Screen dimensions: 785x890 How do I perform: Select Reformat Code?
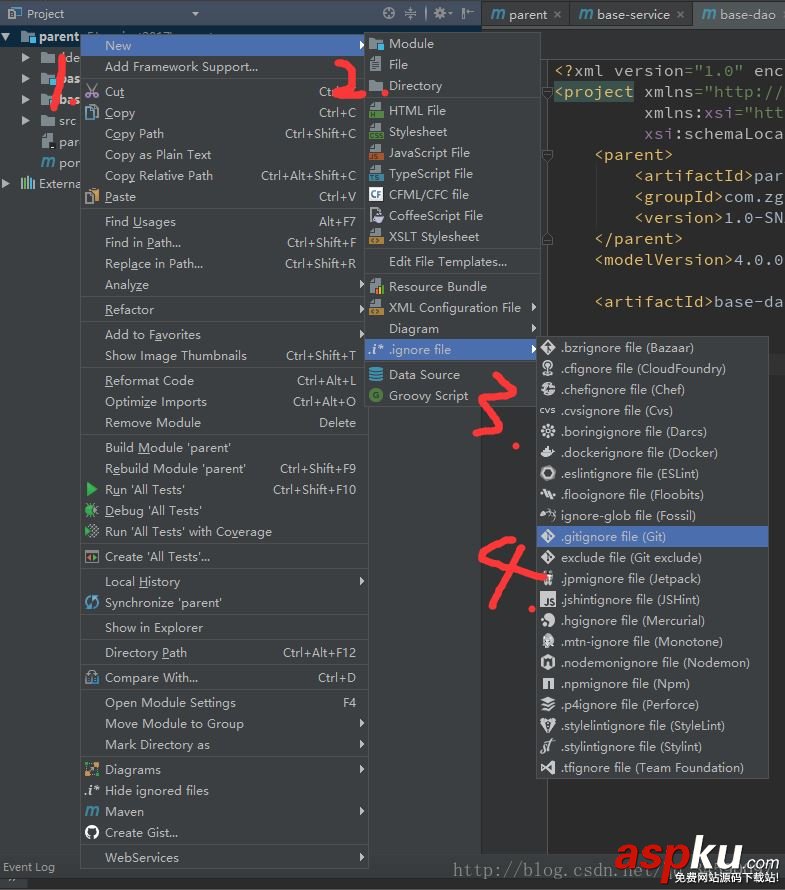[x=224, y=381]
